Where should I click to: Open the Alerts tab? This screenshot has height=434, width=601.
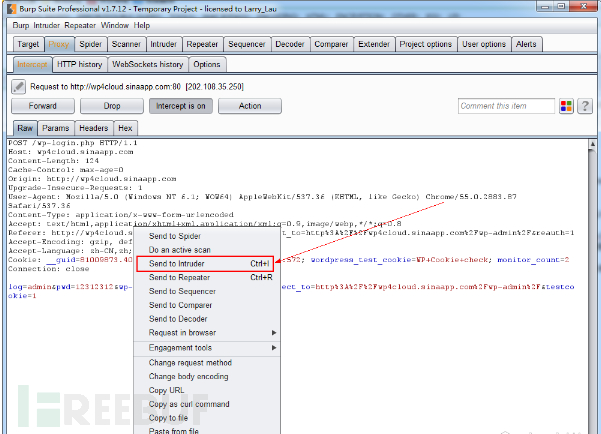(526, 44)
